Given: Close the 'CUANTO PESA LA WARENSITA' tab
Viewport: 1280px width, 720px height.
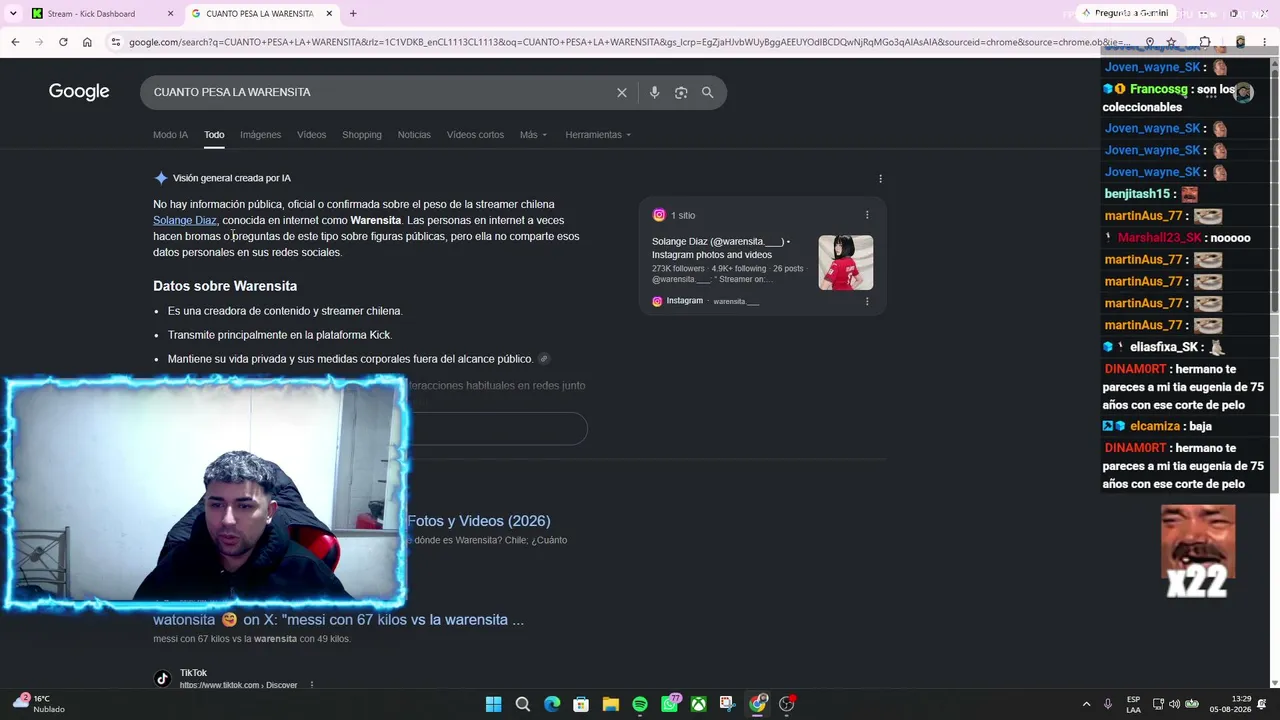Looking at the screenshot, I should pyautogui.click(x=329, y=14).
